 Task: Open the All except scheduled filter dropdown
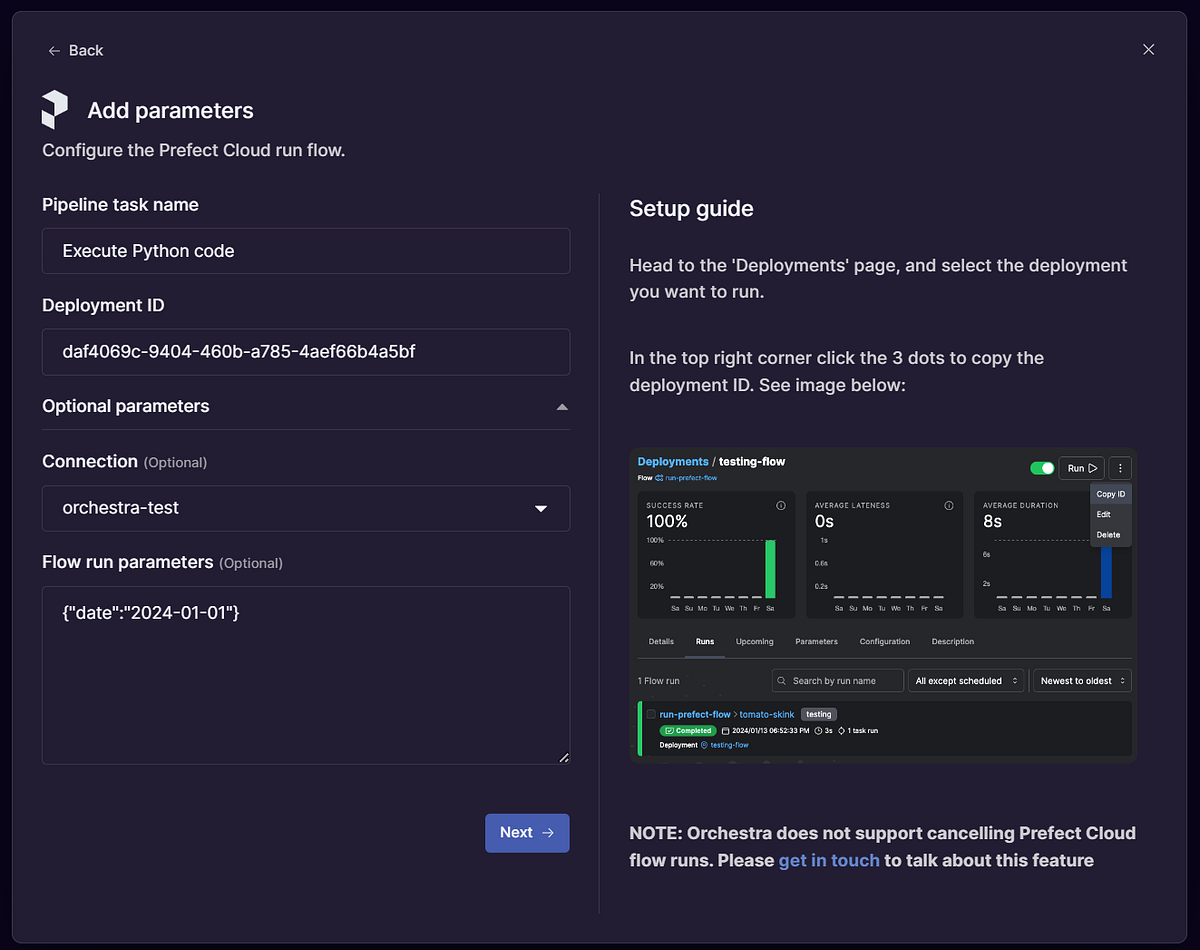pyautogui.click(x=966, y=680)
